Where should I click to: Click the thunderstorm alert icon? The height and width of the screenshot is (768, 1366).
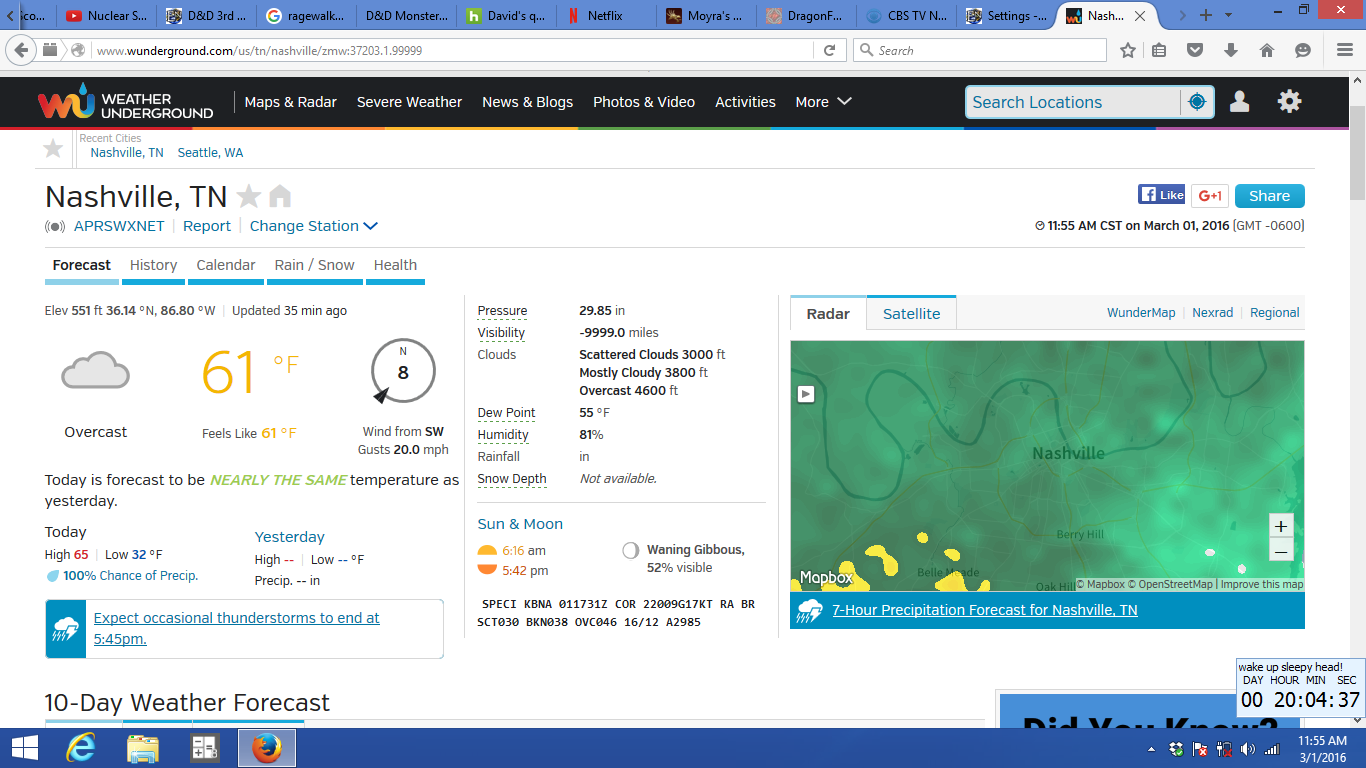65,628
